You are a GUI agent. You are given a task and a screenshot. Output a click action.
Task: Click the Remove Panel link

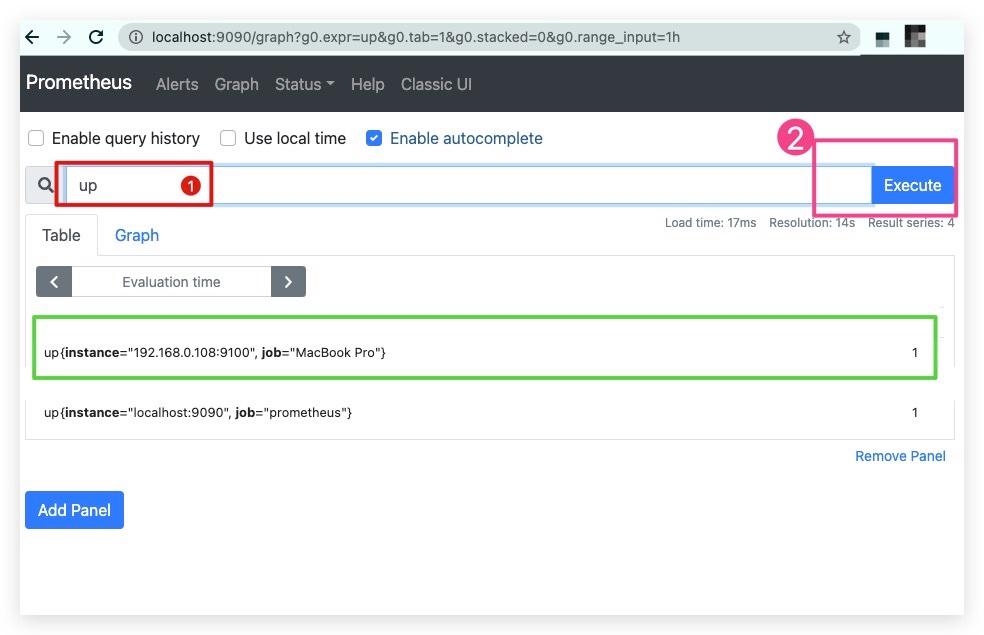pos(900,456)
